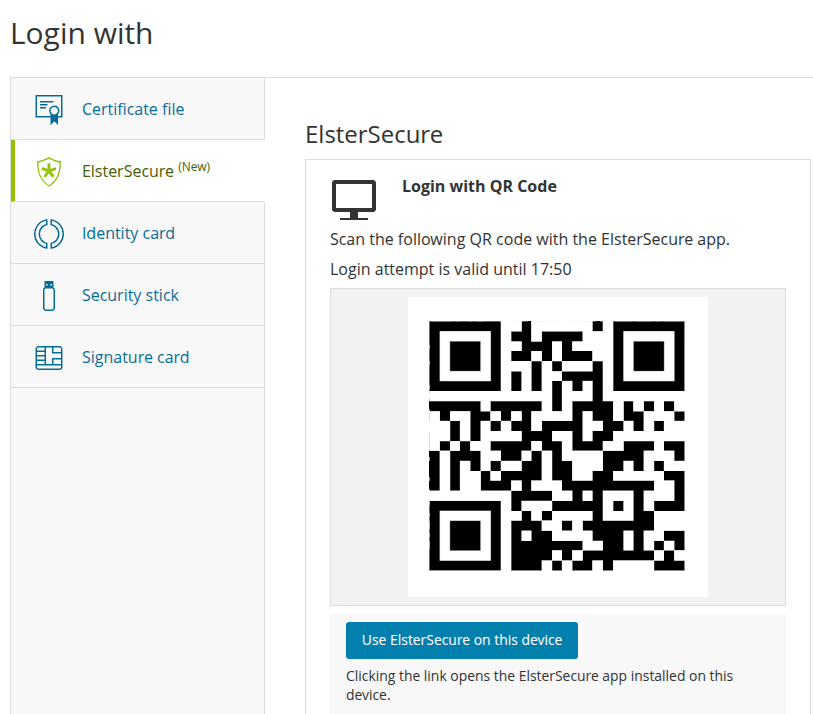
Task: Click the note about opening ElsterSecure app
Action: (x=539, y=685)
